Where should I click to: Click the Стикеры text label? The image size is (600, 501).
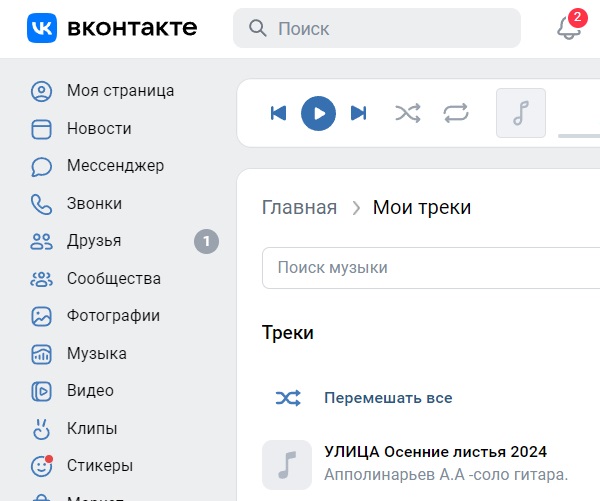pyautogui.click(x=100, y=466)
